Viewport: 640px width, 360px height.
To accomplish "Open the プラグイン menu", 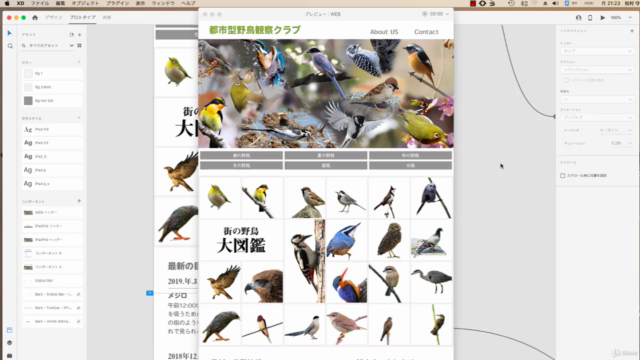I will (x=118, y=3).
